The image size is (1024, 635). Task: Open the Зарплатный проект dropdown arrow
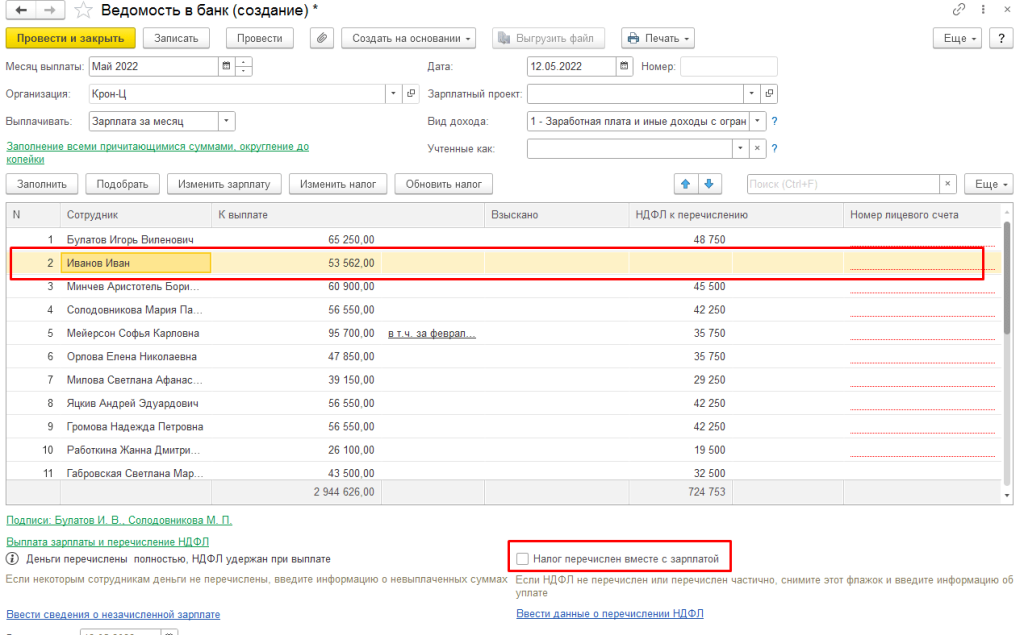click(752, 93)
